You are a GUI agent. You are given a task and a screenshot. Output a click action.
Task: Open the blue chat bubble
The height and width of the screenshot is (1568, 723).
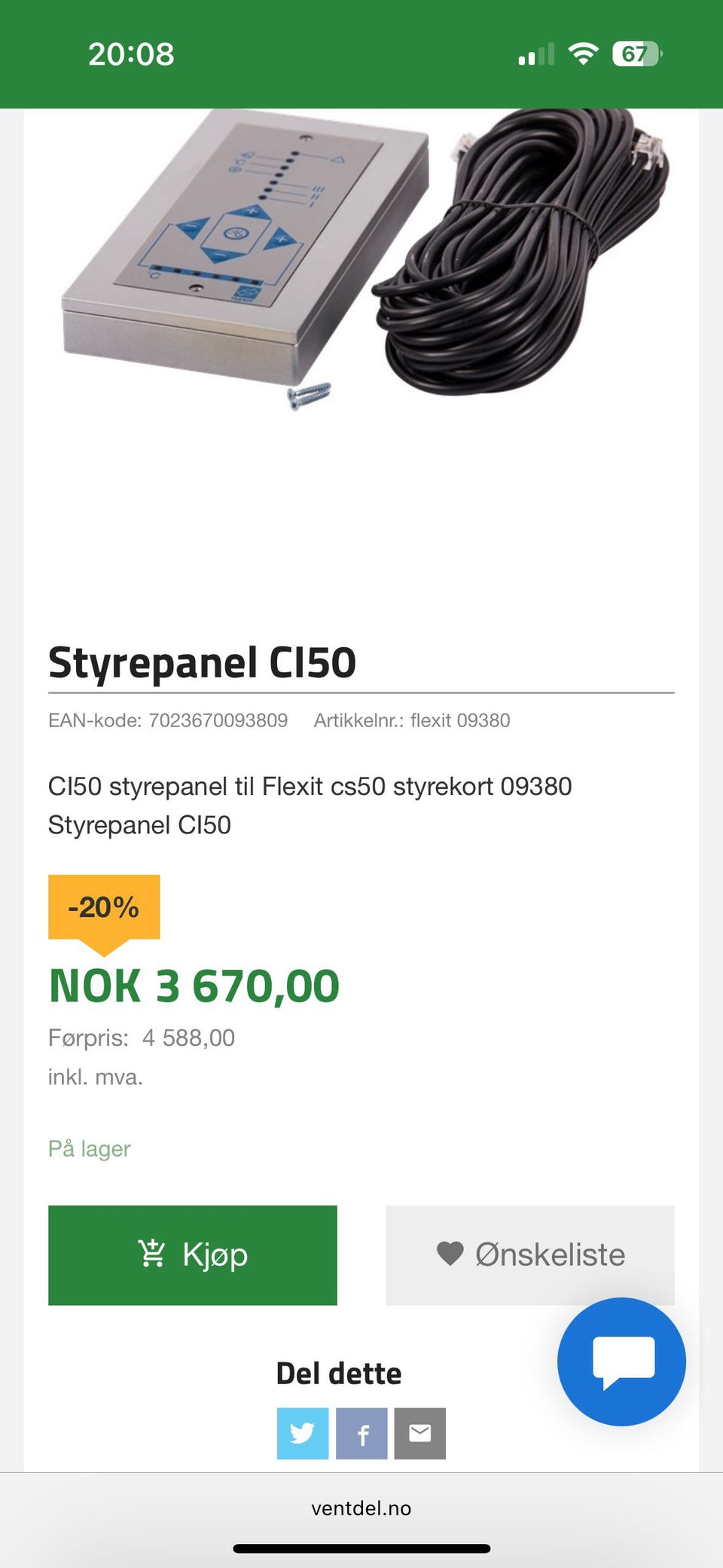coord(621,1361)
